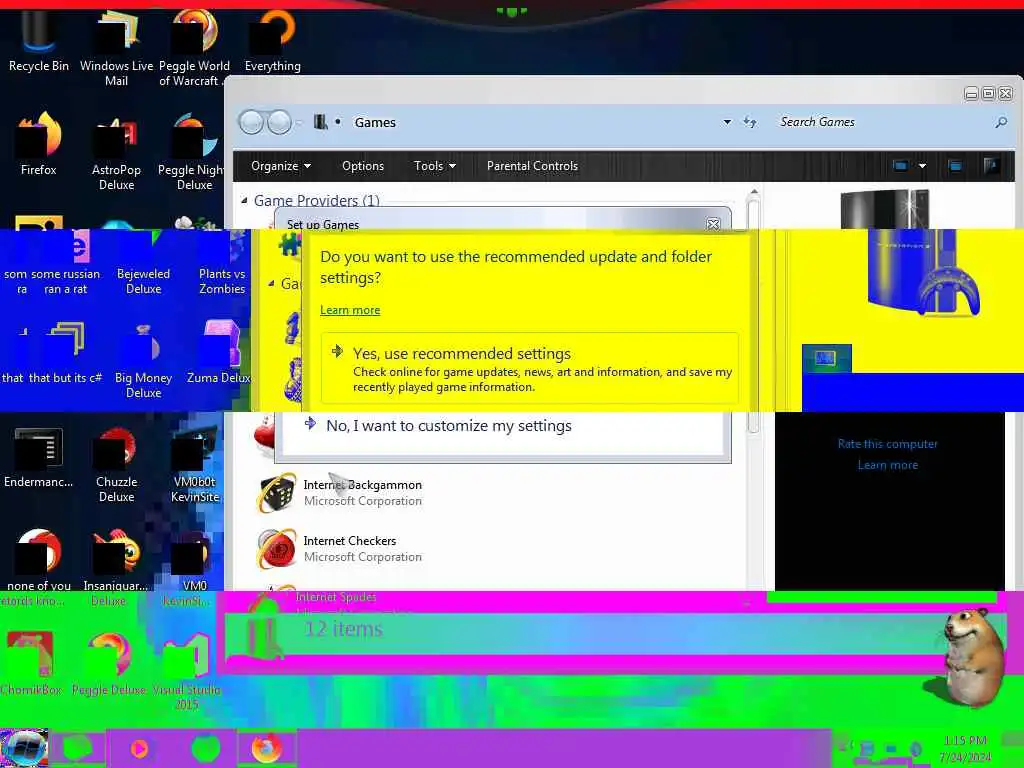Image resolution: width=1024 pixels, height=768 pixels.
Task: Click Learn more link in Set up Games dialog
Action: point(350,310)
